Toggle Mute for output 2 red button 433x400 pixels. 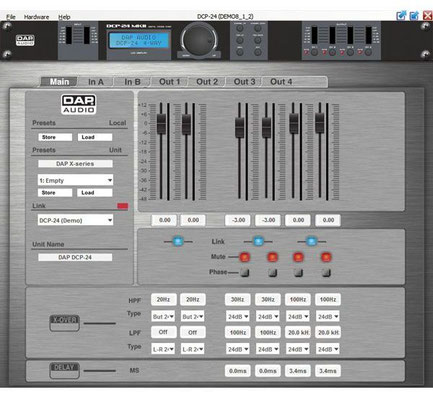click(x=273, y=257)
